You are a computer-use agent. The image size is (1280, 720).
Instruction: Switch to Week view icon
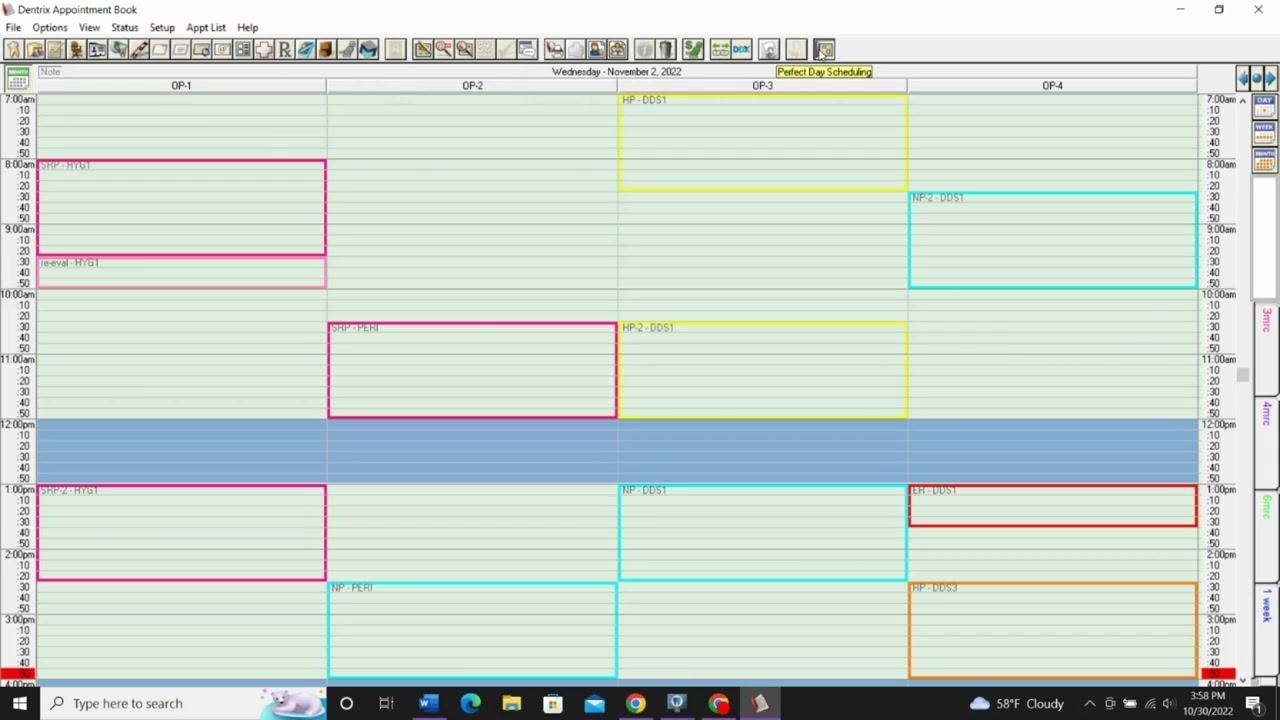coord(1264,132)
